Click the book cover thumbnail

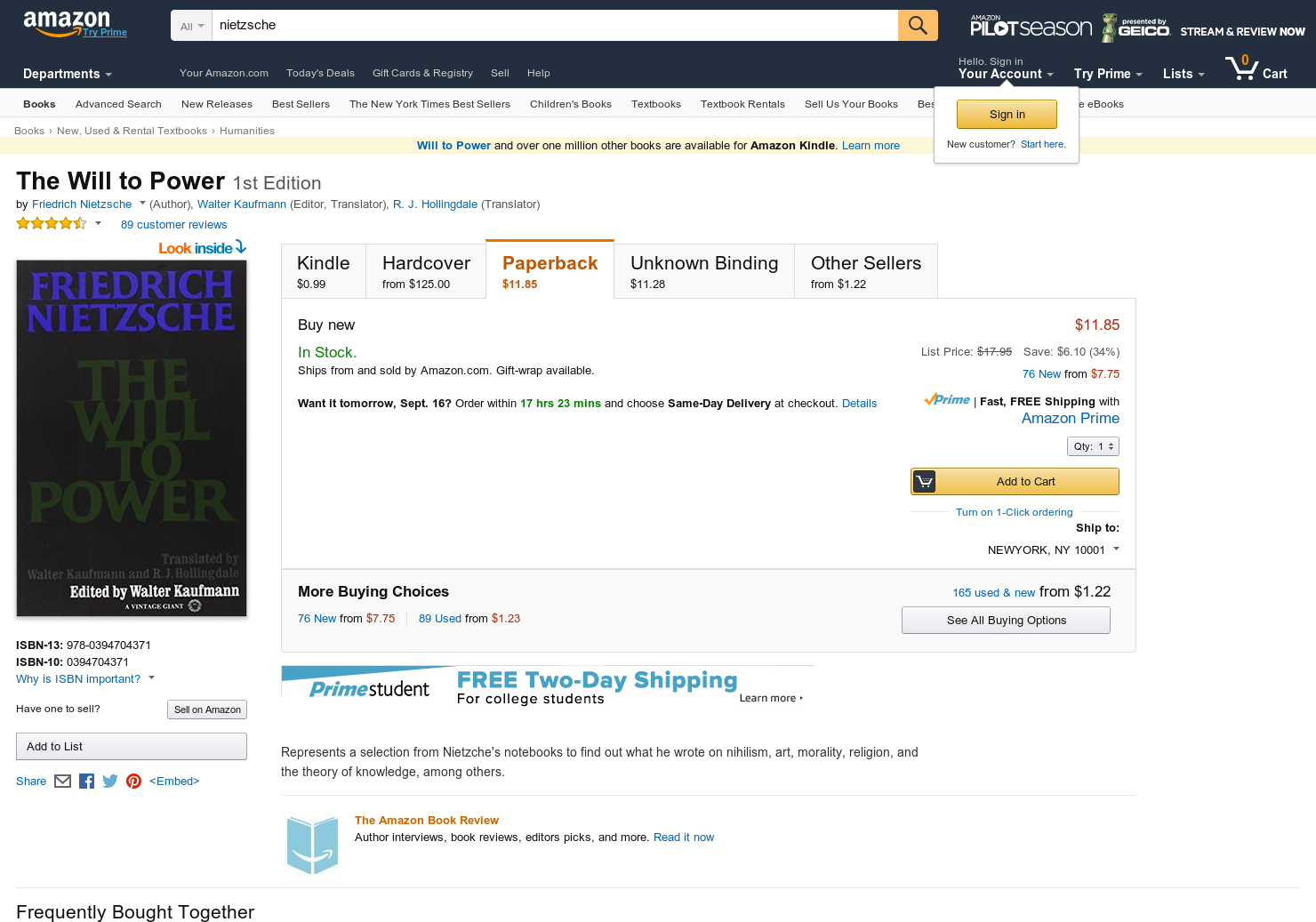pyautogui.click(x=132, y=438)
